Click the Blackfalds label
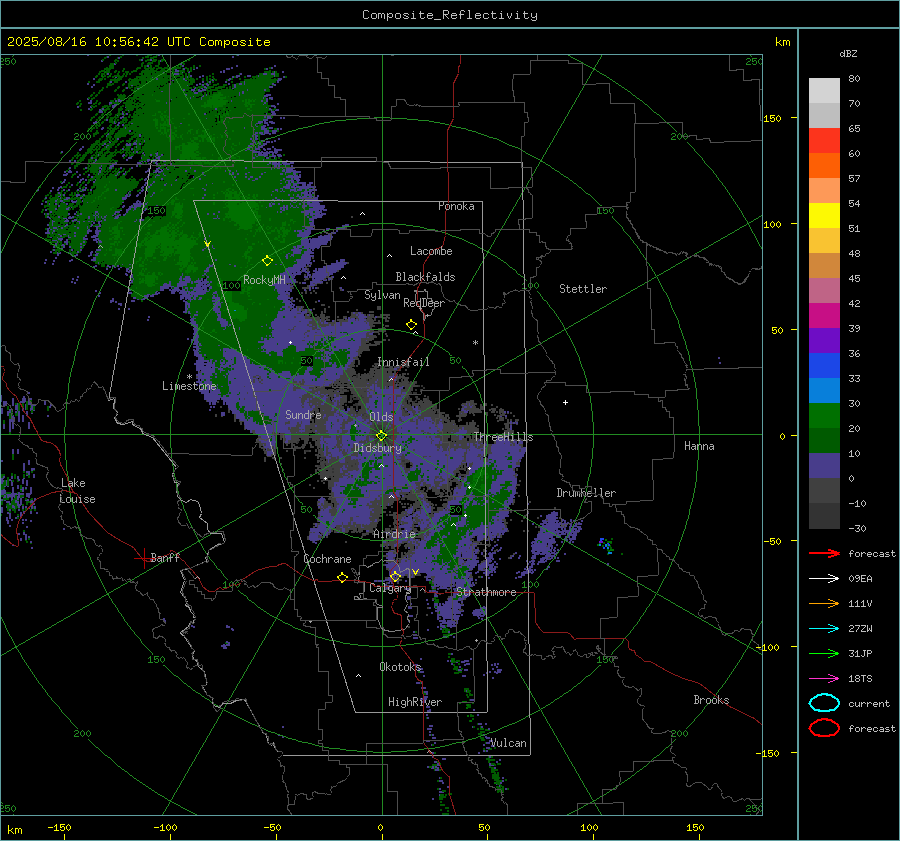Screen dimensions: 900x841 [425, 277]
